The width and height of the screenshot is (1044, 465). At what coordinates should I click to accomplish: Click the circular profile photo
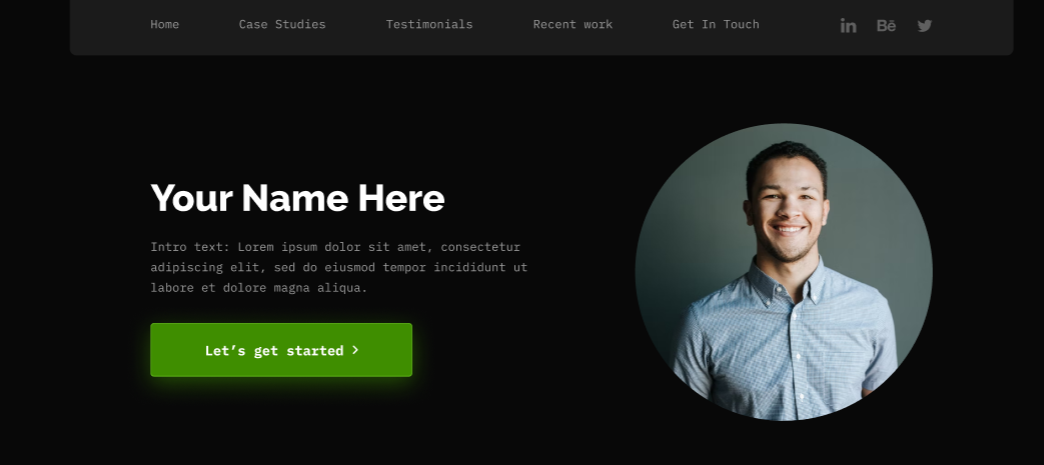784,272
